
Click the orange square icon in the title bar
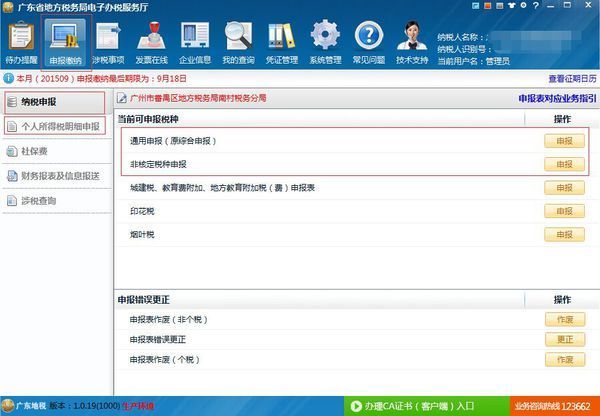[488, 6]
